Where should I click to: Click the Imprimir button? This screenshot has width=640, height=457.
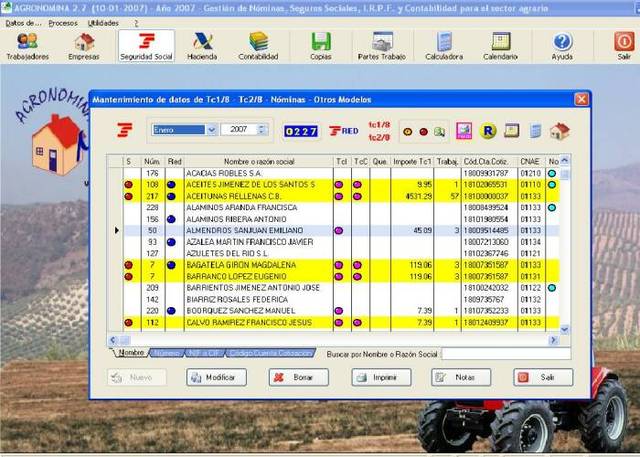point(381,377)
